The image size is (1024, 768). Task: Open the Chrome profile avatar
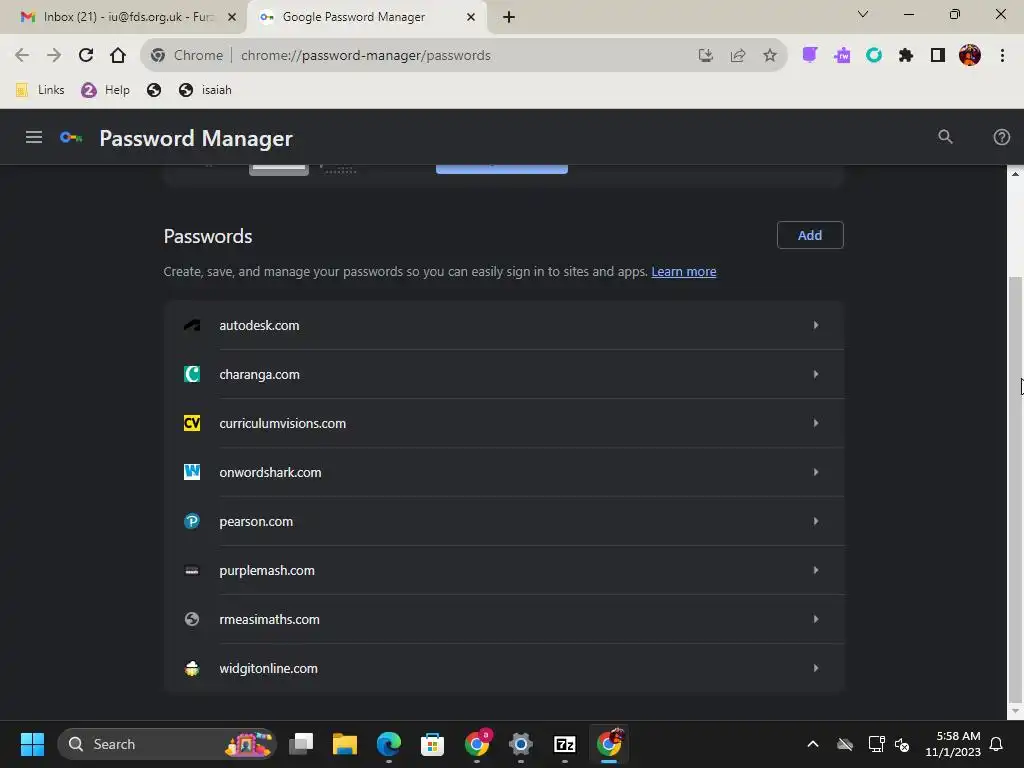(970, 56)
